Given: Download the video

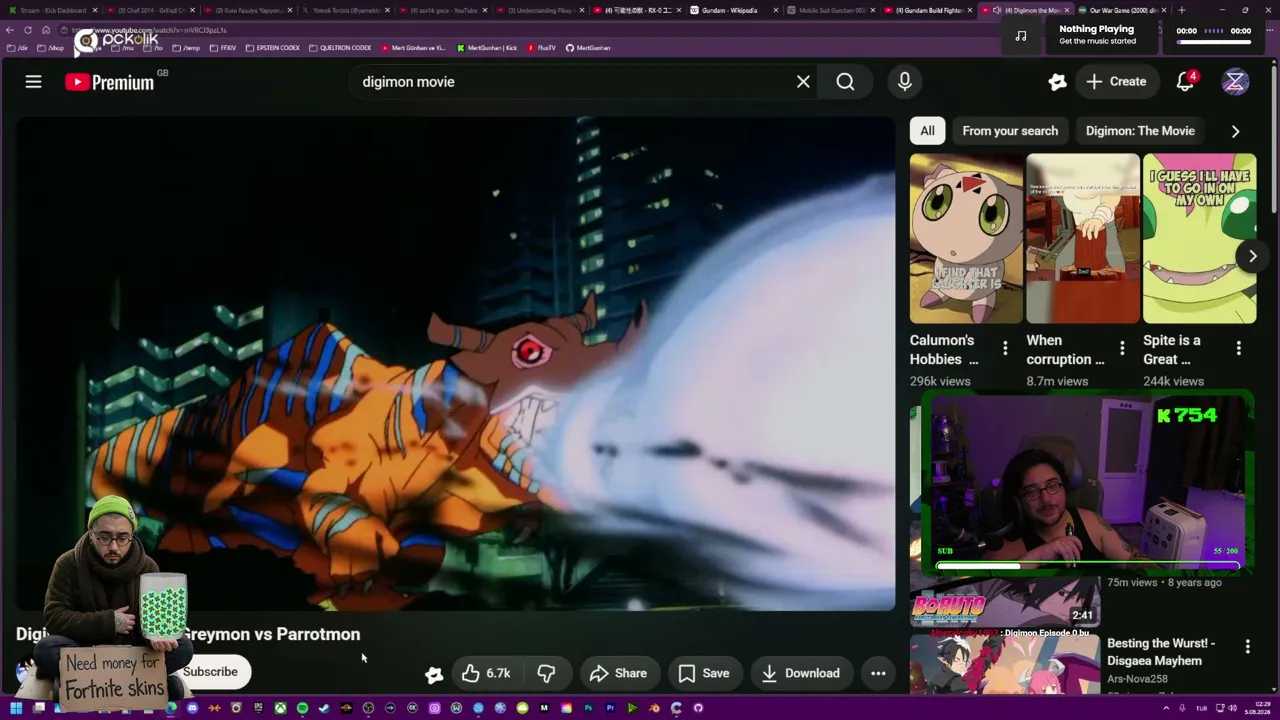Looking at the screenshot, I should pos(801,674).
